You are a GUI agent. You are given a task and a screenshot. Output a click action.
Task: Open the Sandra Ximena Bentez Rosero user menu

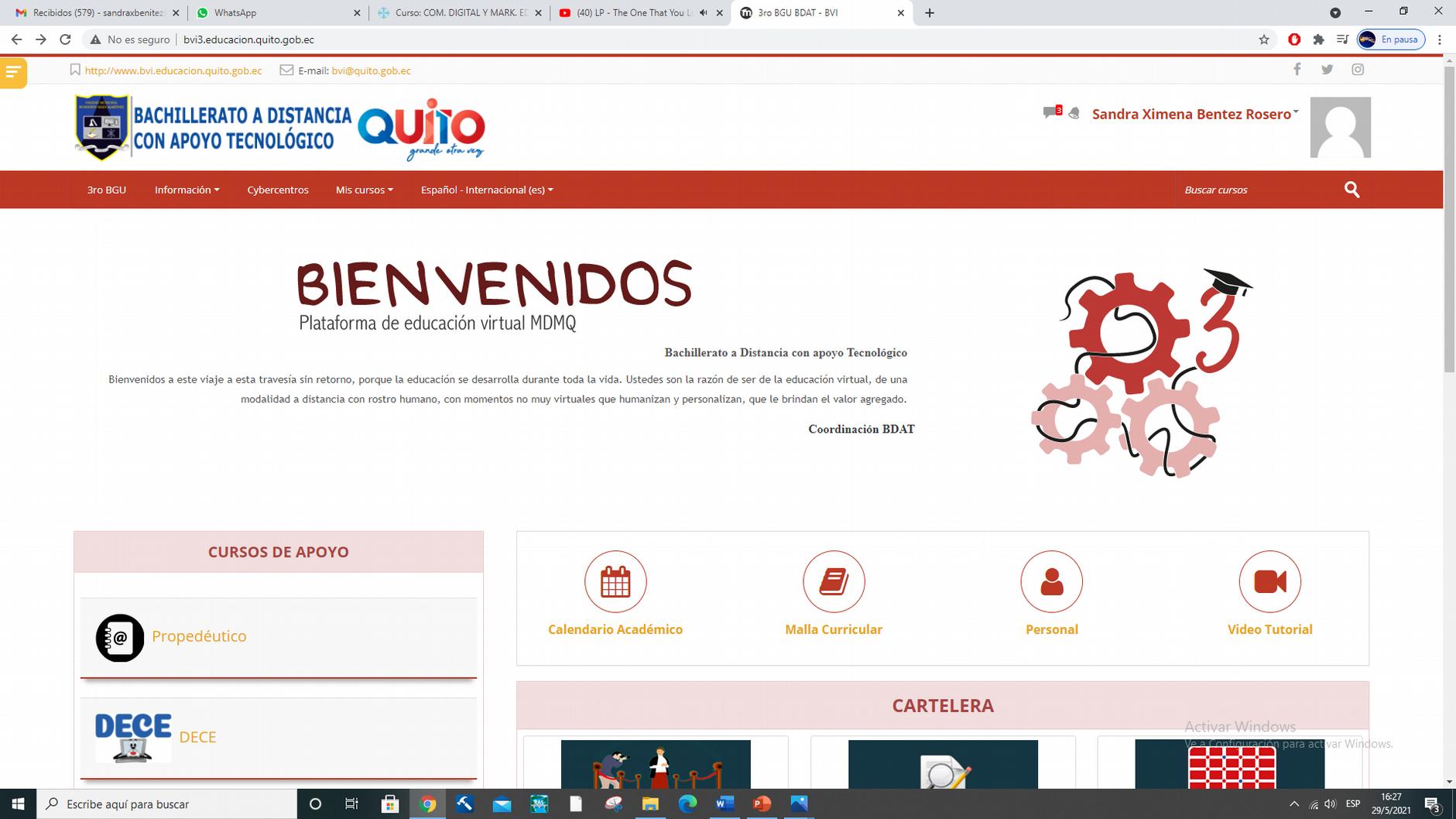(x=1195, y=114)
